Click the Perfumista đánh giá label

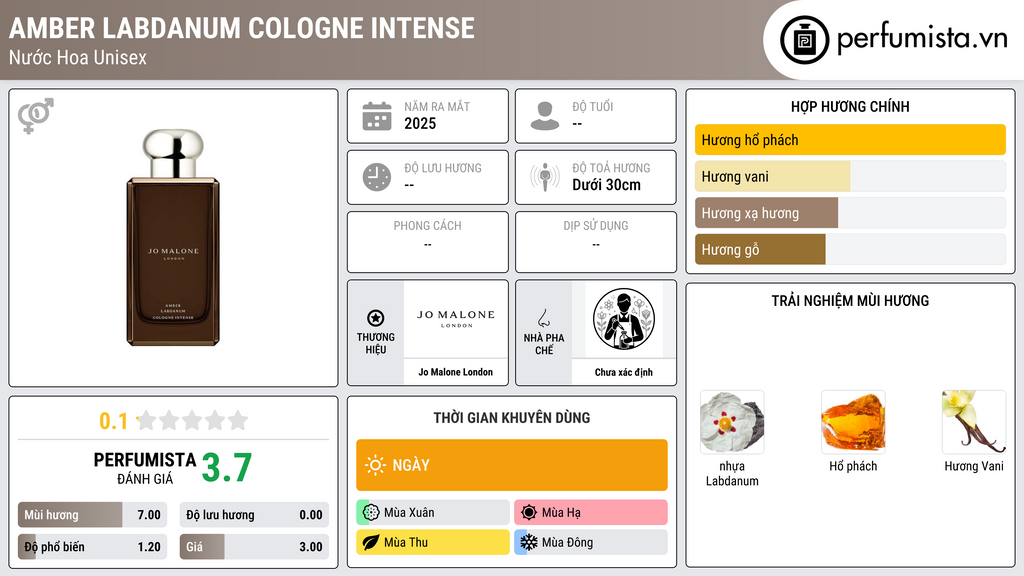[x=145, y=469]
